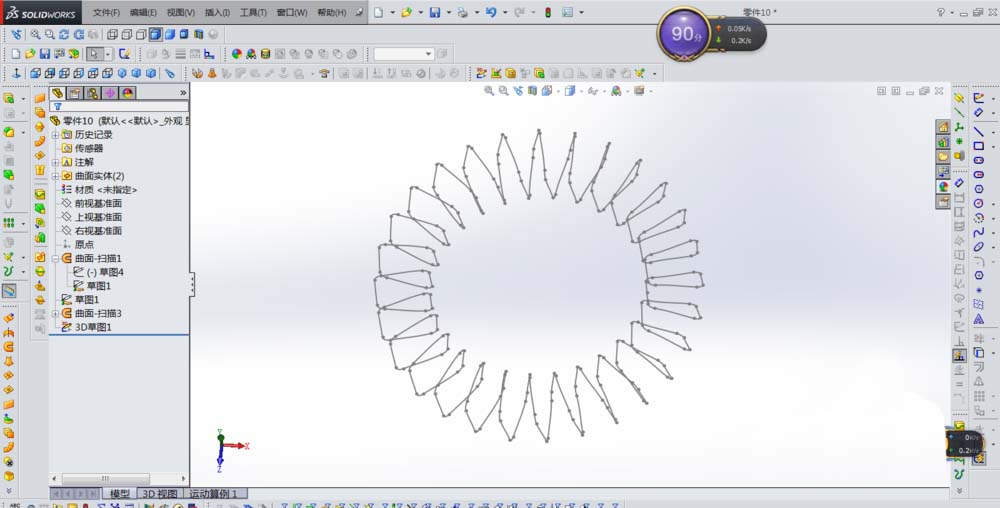1000x508 pixels.
Task: Open the SolidWorks Resources home icon
Action: [943, 127]
